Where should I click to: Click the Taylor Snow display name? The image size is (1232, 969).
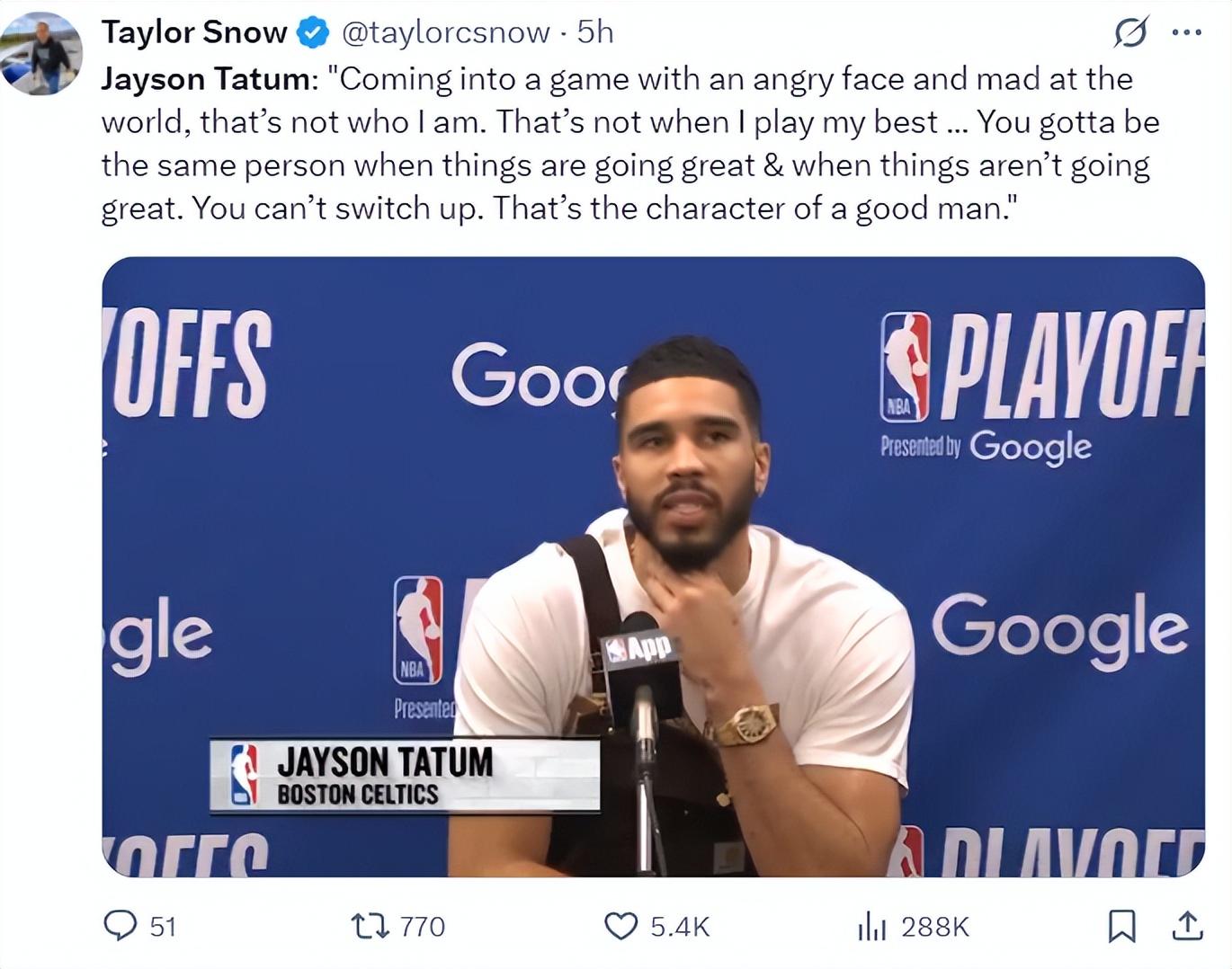pyautogui.click(x=193, y=32)
